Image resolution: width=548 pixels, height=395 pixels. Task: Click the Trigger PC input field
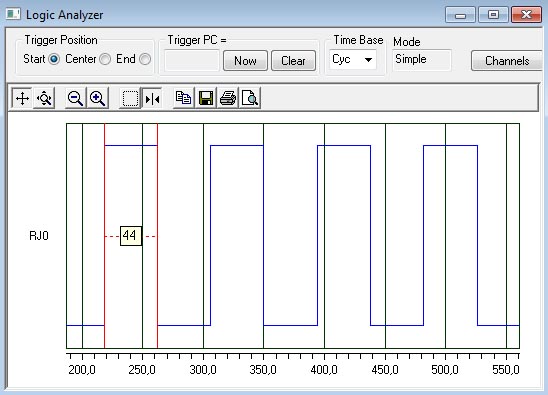coord(192,60)
